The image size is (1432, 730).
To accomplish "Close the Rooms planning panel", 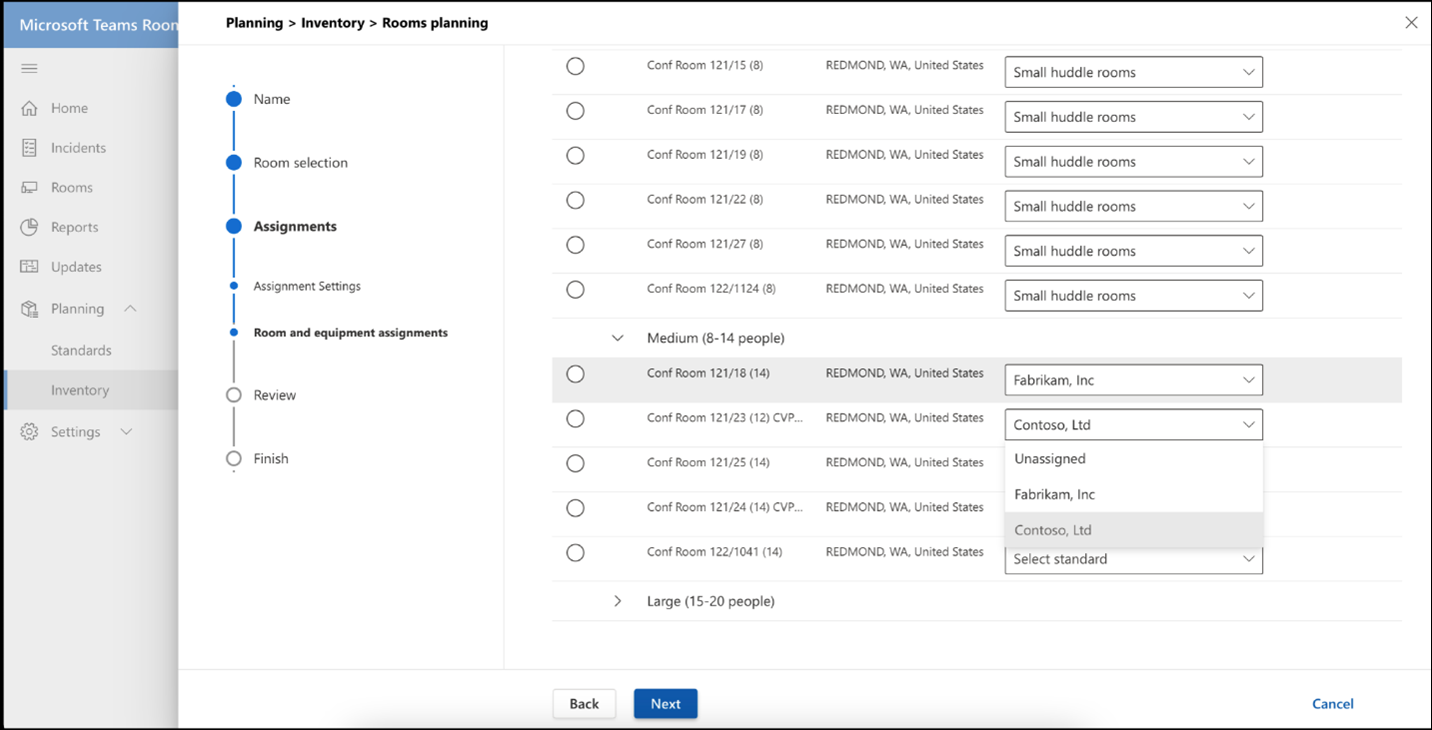I will point(1411,22).
